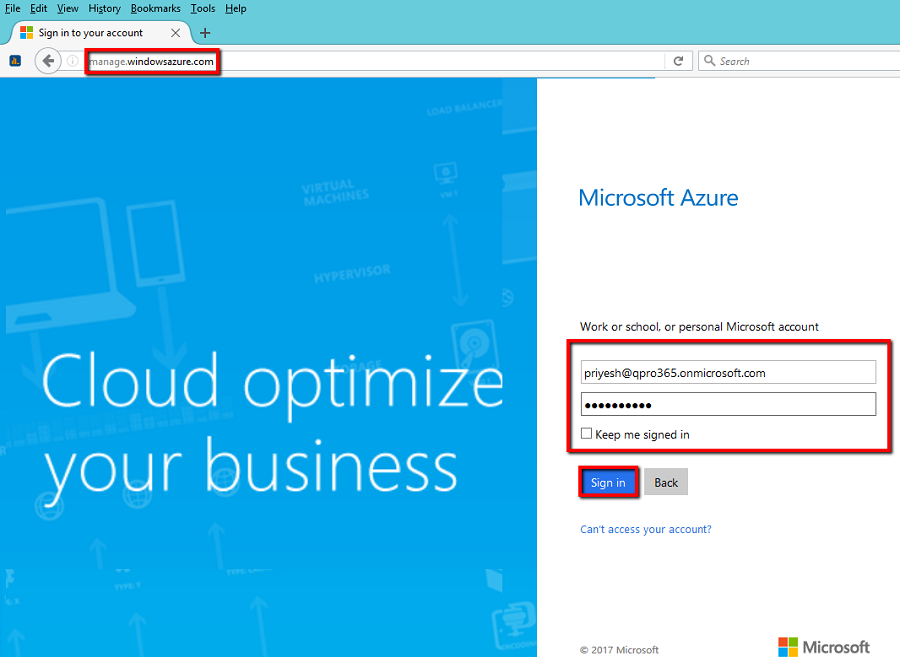Image resolution: width=900 pixels, height=657 pixels.
Task: Open the History menu
Action: pyautogui.click(x=104, y=8)
